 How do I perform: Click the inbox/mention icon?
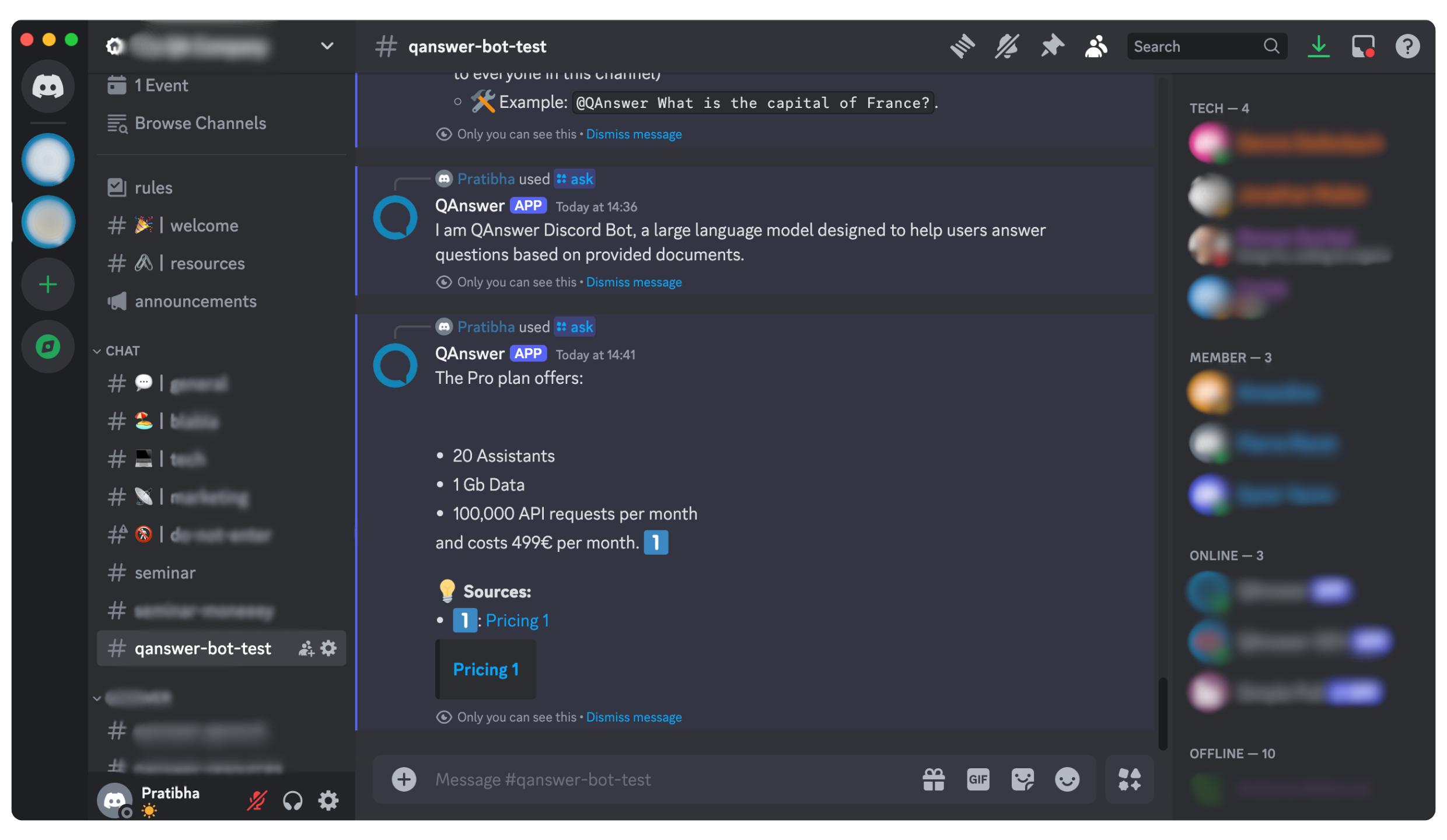tap(1363, 46)
